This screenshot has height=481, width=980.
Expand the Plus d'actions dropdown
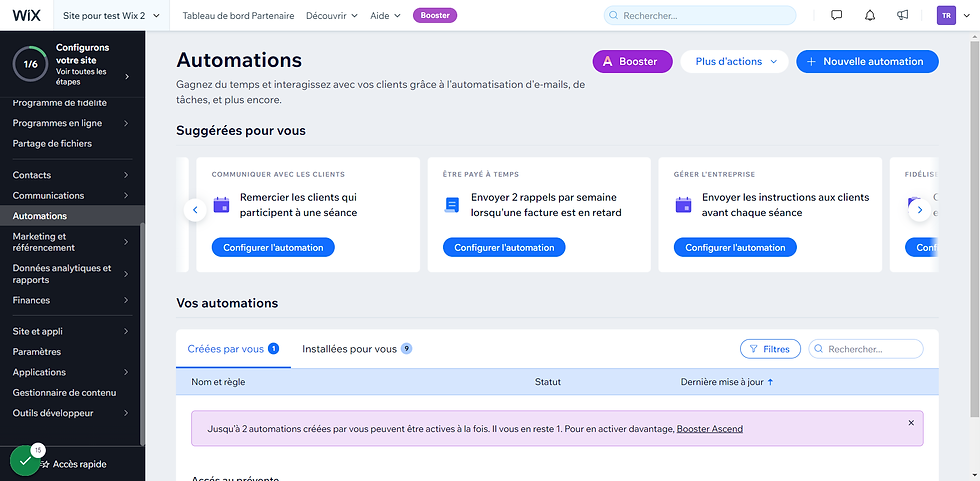734,61
